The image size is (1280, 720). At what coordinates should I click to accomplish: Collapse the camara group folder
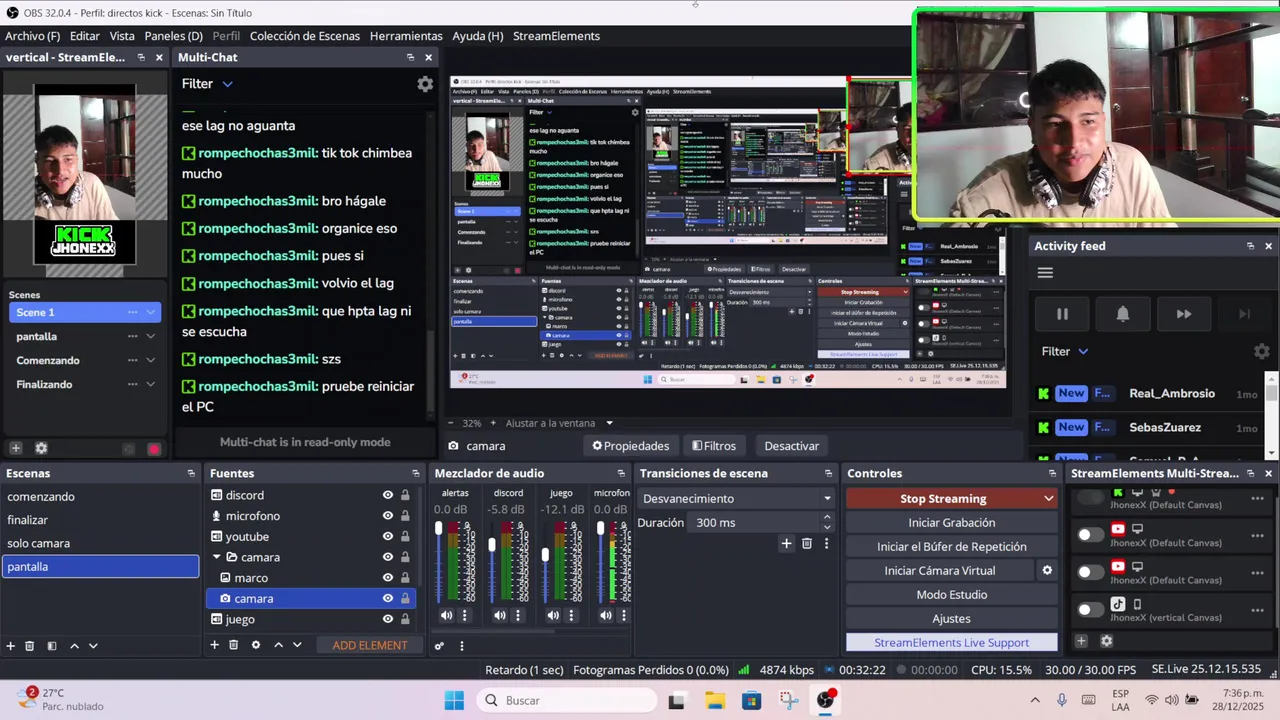pos(216,557)
